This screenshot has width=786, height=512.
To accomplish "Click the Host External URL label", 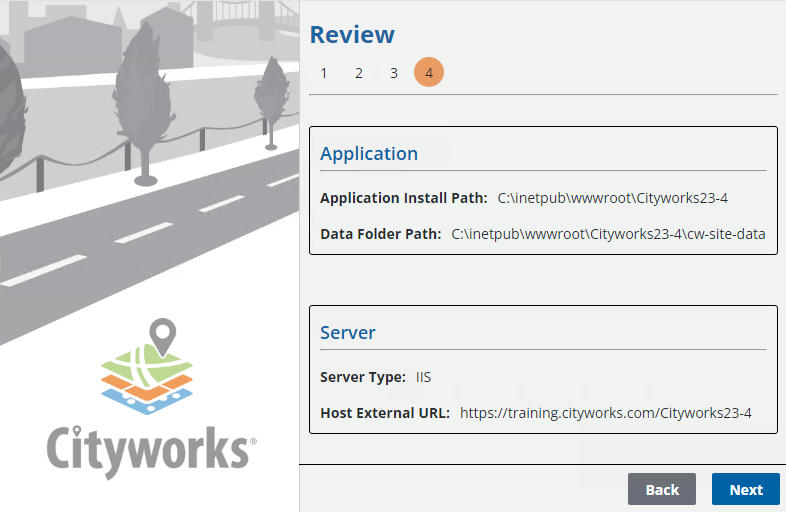I will (385, 413).
